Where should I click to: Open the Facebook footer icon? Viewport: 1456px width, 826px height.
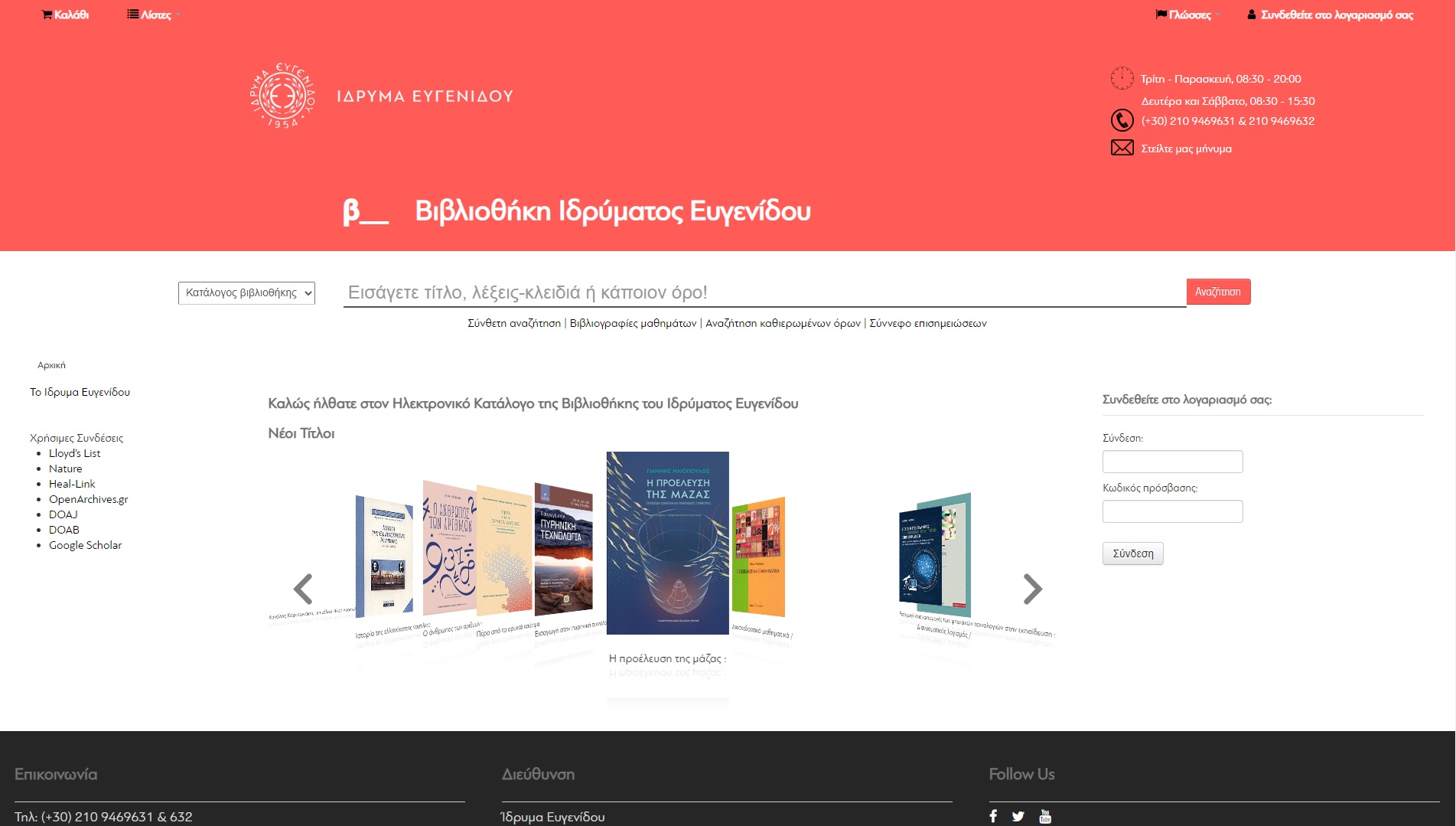(x=993, y=816)
